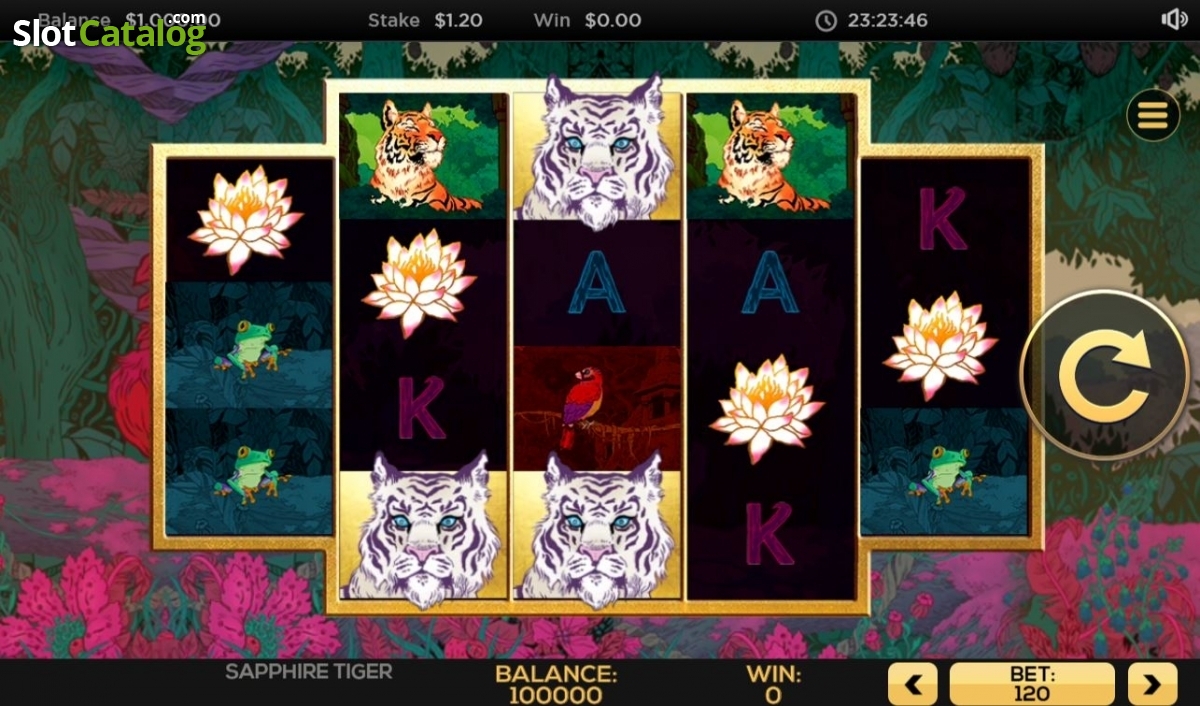Viewport: 1200px width, 706px height.
Task: Decrease bet with the left arrow
Action: 912,684
